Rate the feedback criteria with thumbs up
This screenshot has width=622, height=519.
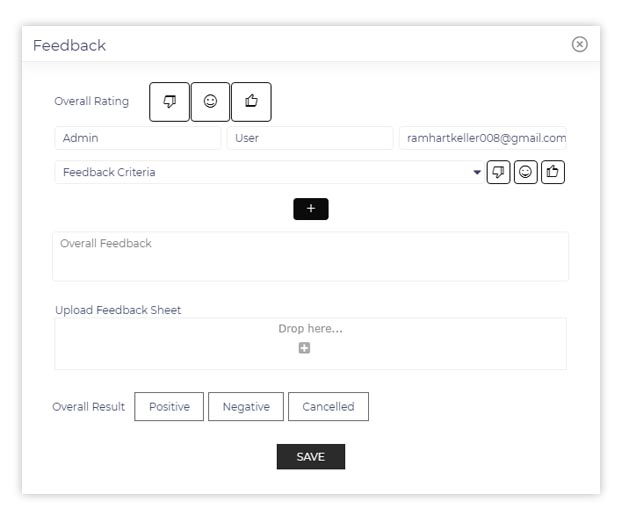(553, 172)
